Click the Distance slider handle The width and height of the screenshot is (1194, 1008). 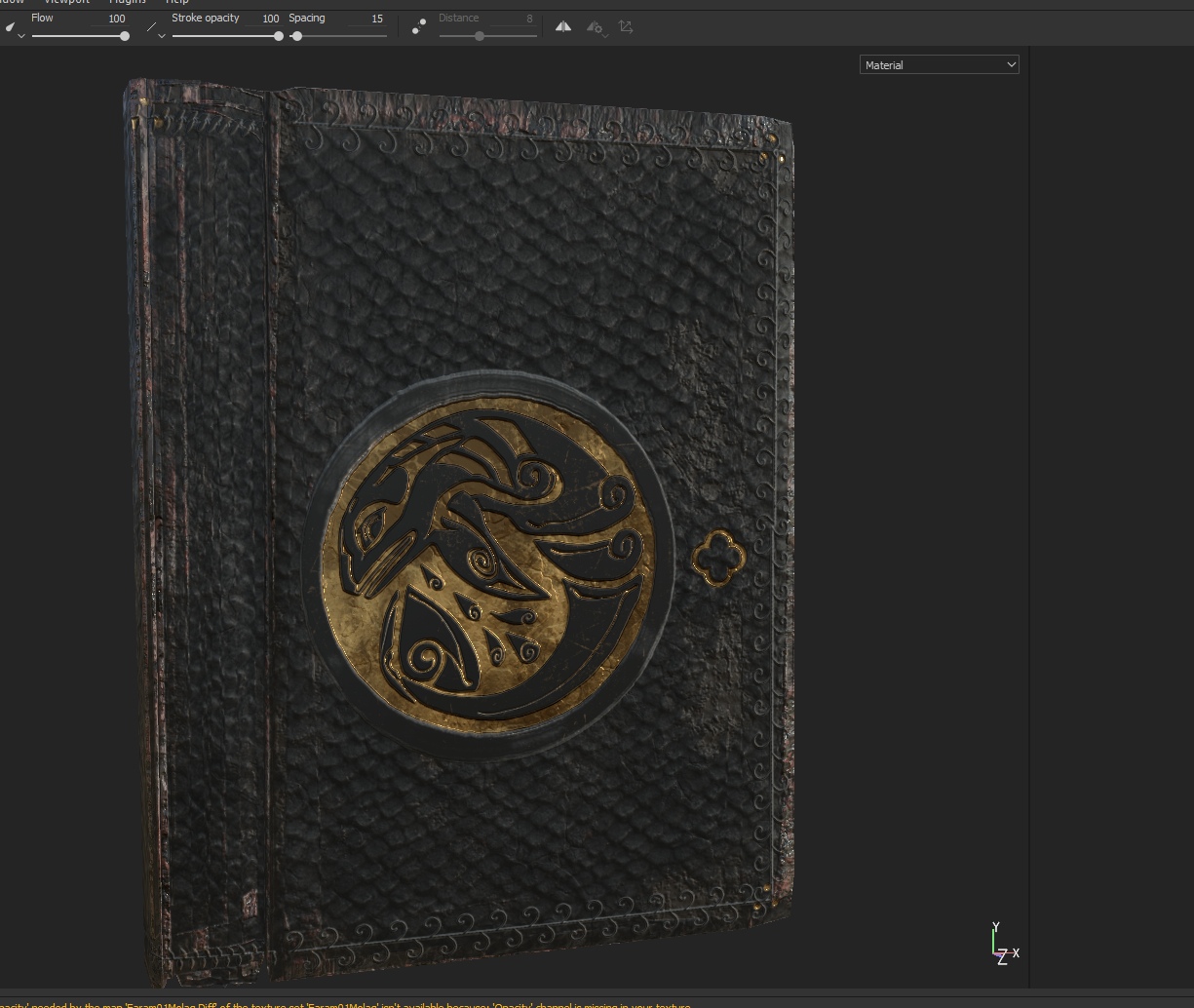point(479,36)
